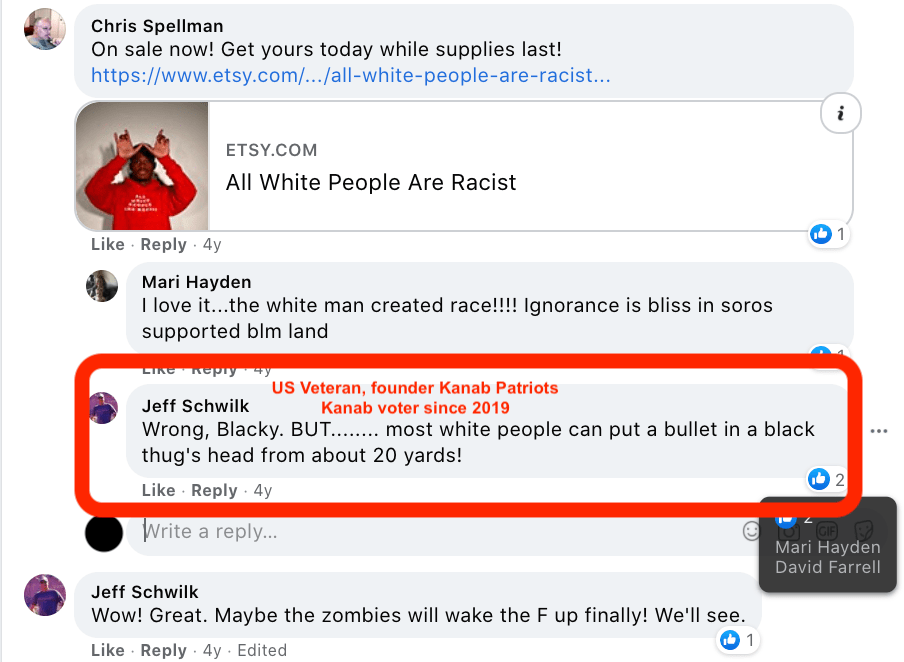Click the thumbs-up count on the red-boxed comment

pos(827,480)
